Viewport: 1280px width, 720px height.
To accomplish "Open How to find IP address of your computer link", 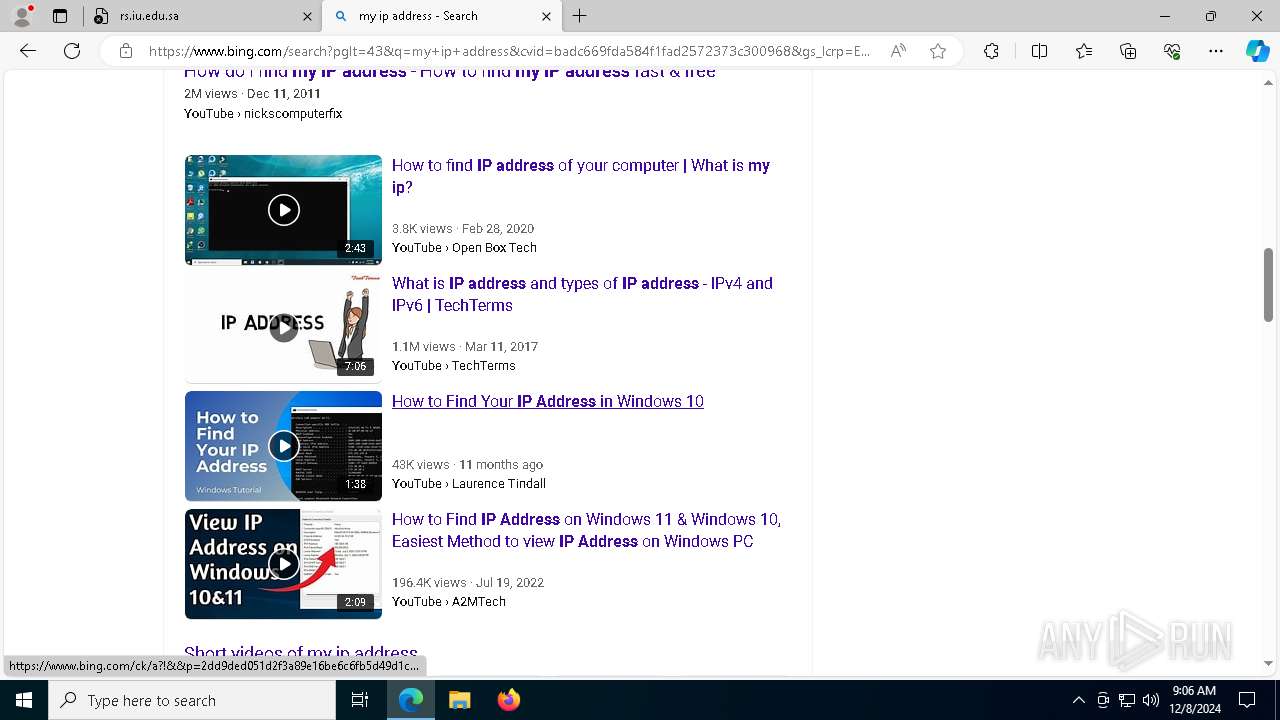I will pyautogui.click(x=581, y=176).
